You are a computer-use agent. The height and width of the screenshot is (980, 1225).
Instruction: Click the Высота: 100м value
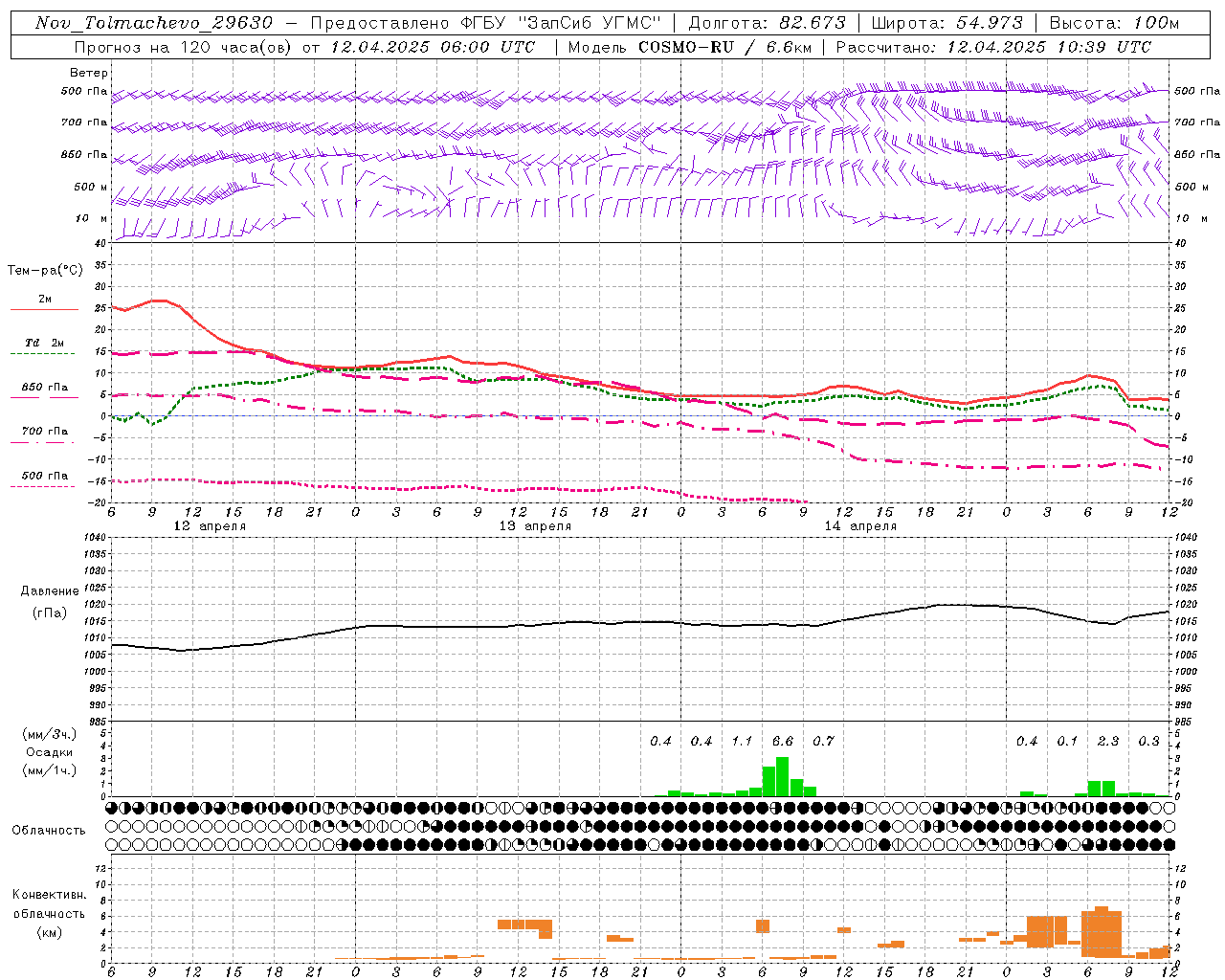1114,23
